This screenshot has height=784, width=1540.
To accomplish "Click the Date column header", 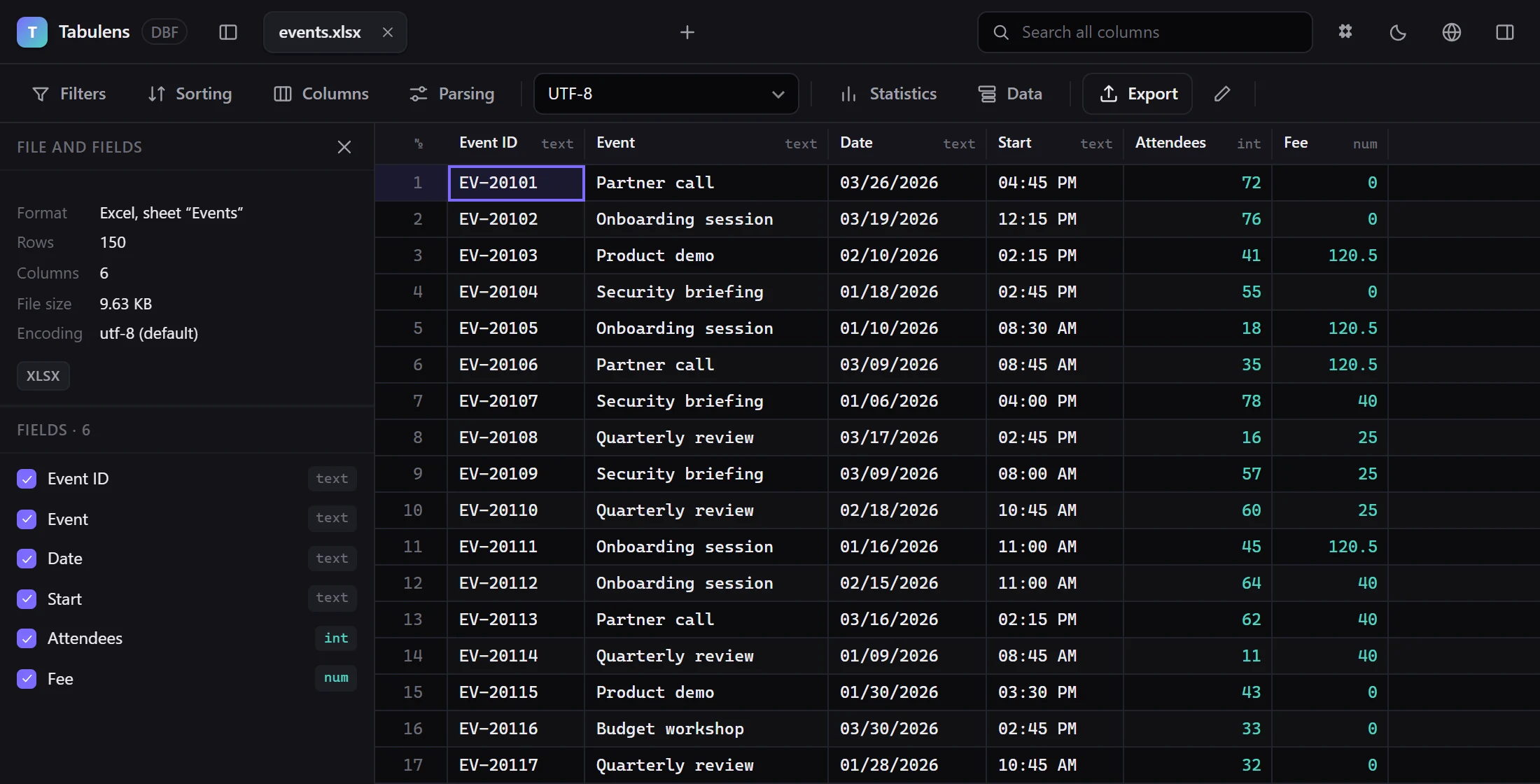I will point(907,143).
